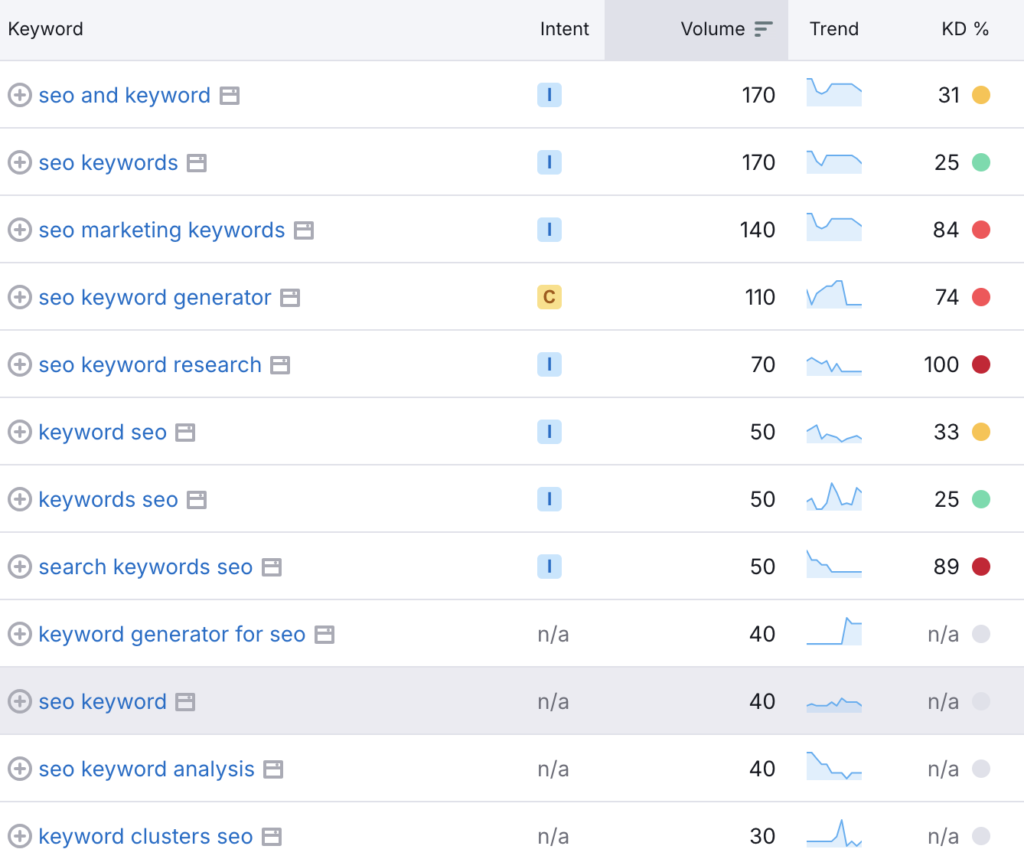The height and width of the screenshot is (859, 1024).
Task: Click SERP icon beside 'seo keyword analysis'
Action: [273, 770]
